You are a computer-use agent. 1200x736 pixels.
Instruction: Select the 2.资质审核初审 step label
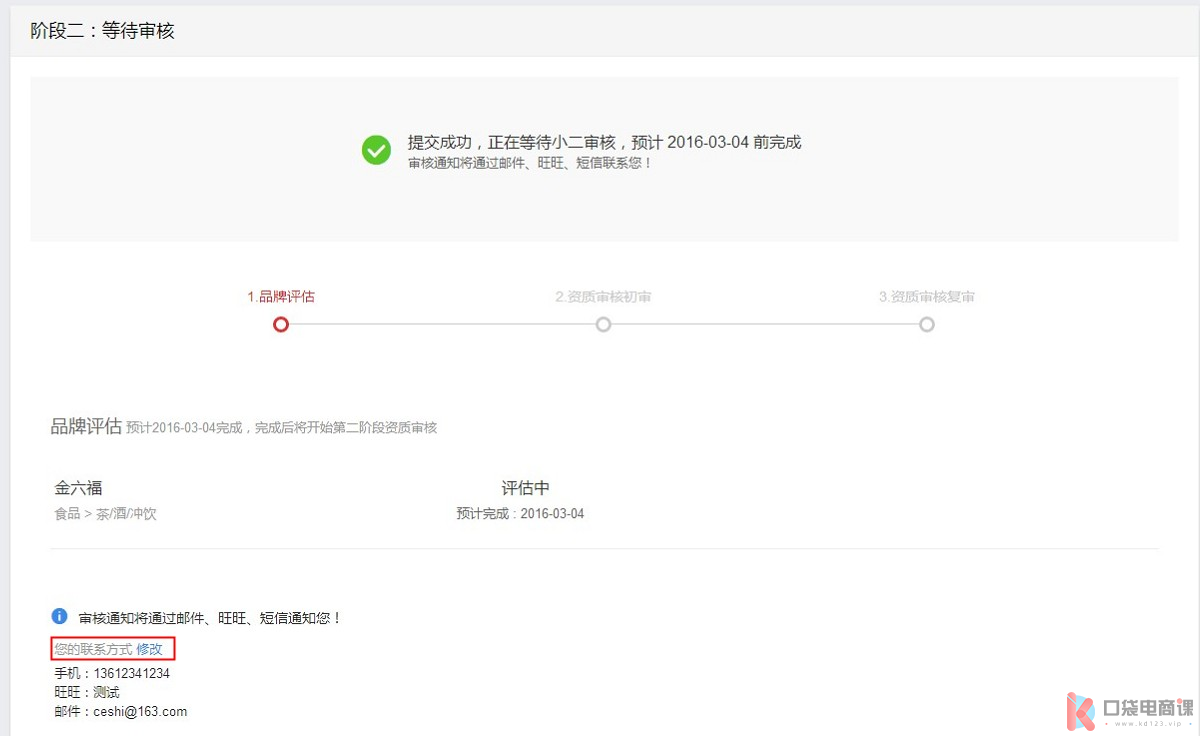603,297
